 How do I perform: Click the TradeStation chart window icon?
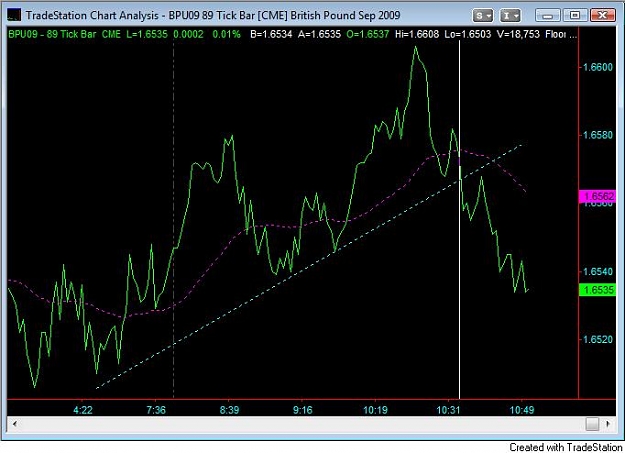point(14,16)
